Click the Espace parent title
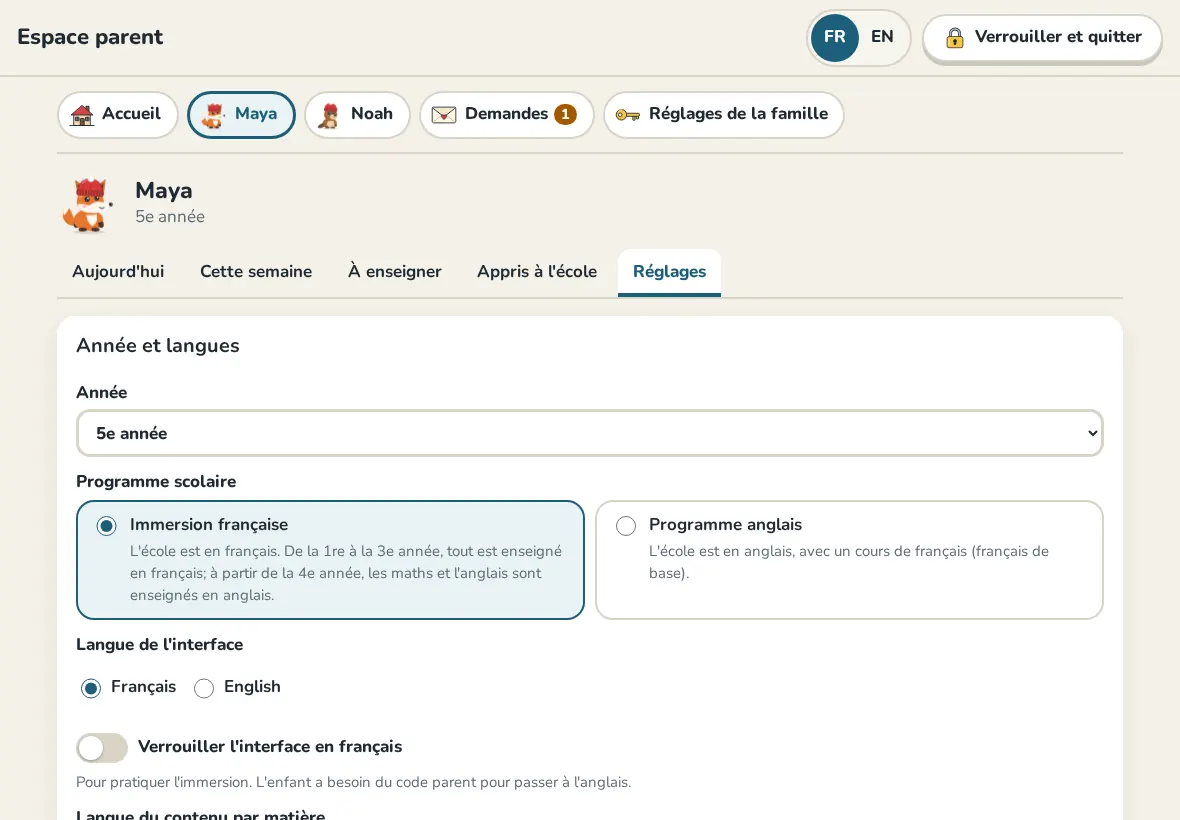Screen dimensions: 1180x820 [x=90, y=37]
